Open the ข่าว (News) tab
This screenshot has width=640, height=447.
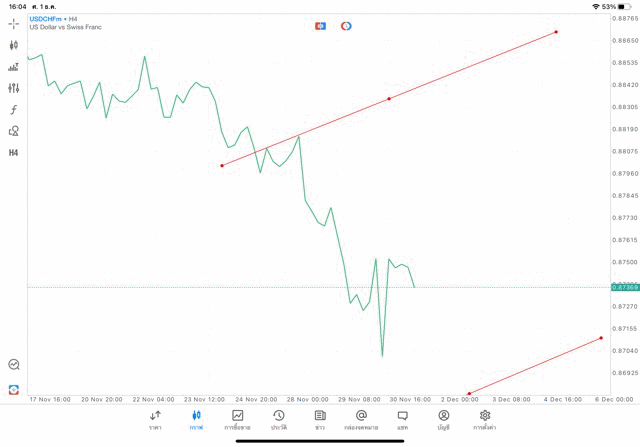coord(320,420)
